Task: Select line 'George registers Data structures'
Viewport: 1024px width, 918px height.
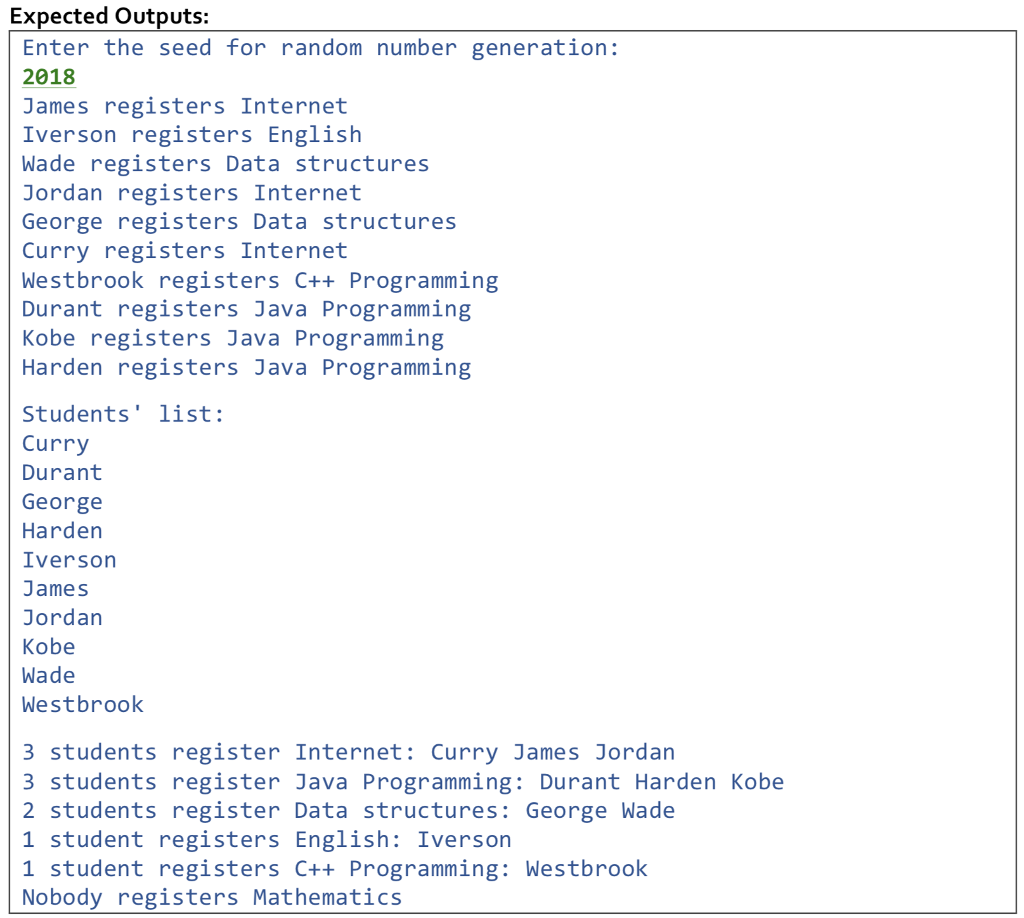Action: [239, 222]
